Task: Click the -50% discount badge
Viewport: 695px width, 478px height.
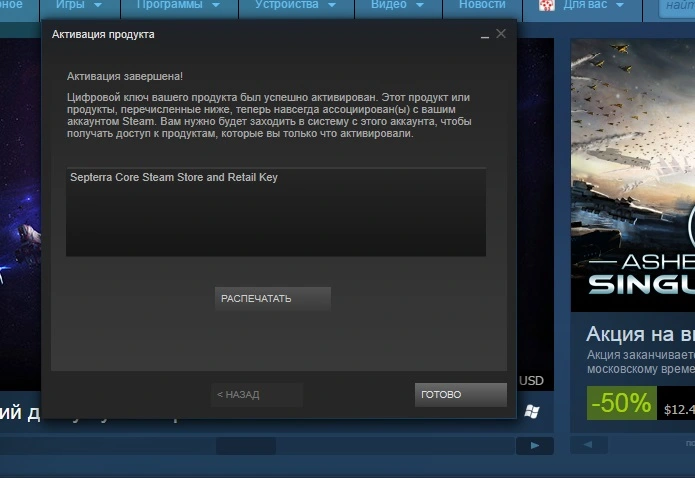Action: point(621,403)
